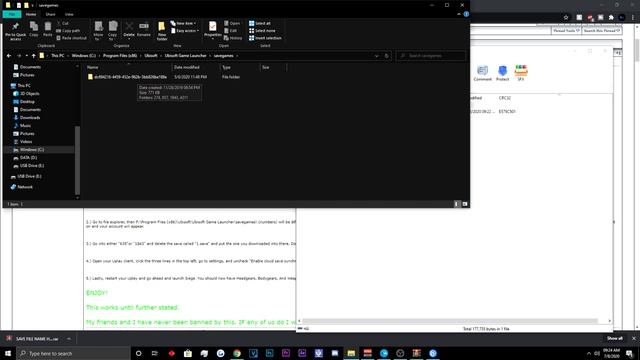The width and height of the screenshot is (640, 360).
Task: Switch to the Share ribbon tab
Action: tap(50, 14)
